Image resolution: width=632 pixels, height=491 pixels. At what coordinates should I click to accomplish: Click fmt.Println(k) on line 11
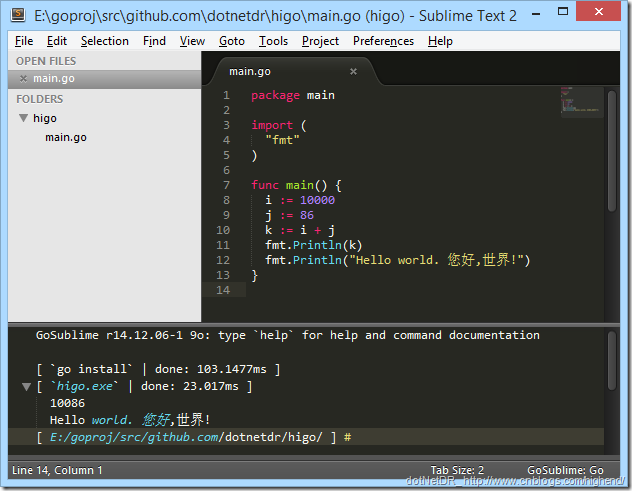click(314, 245)
